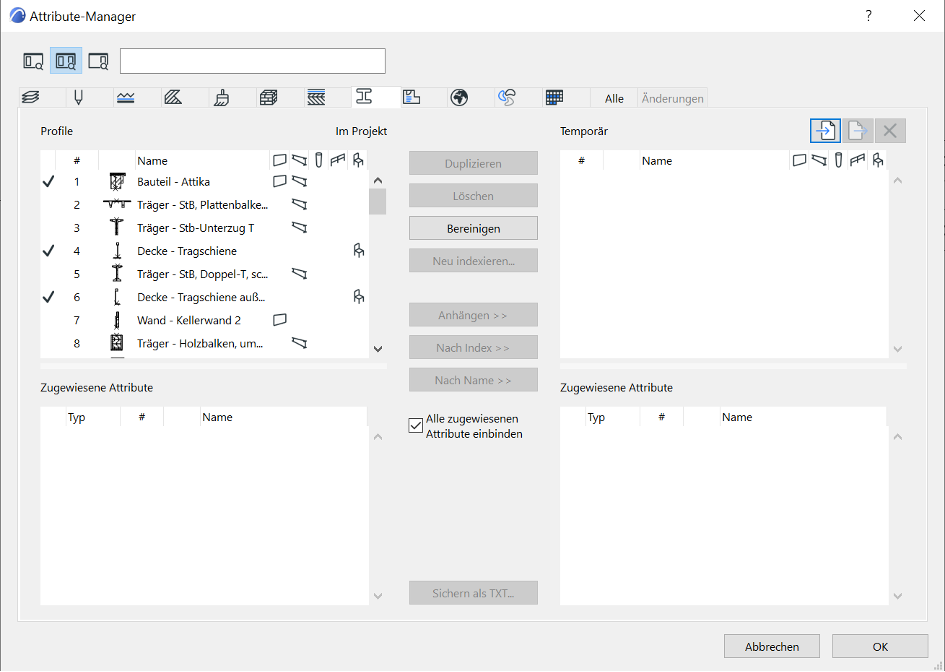Open the globe Cities tab
The image size is (945, 672).
coord(459,98)
